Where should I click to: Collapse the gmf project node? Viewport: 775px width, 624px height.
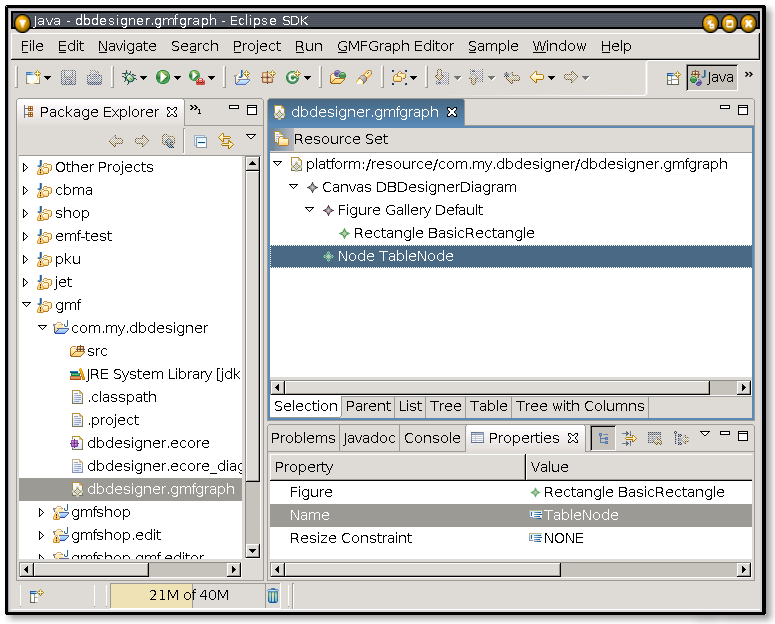(26, 305)
